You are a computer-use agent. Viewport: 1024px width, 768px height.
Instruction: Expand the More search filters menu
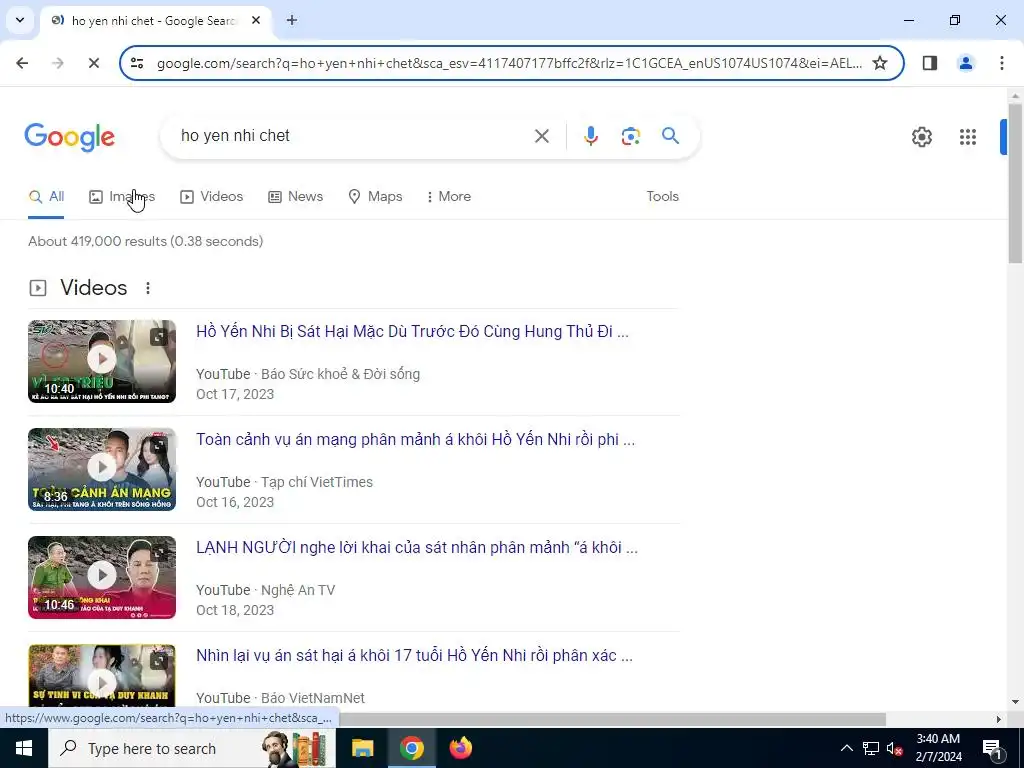449,197
